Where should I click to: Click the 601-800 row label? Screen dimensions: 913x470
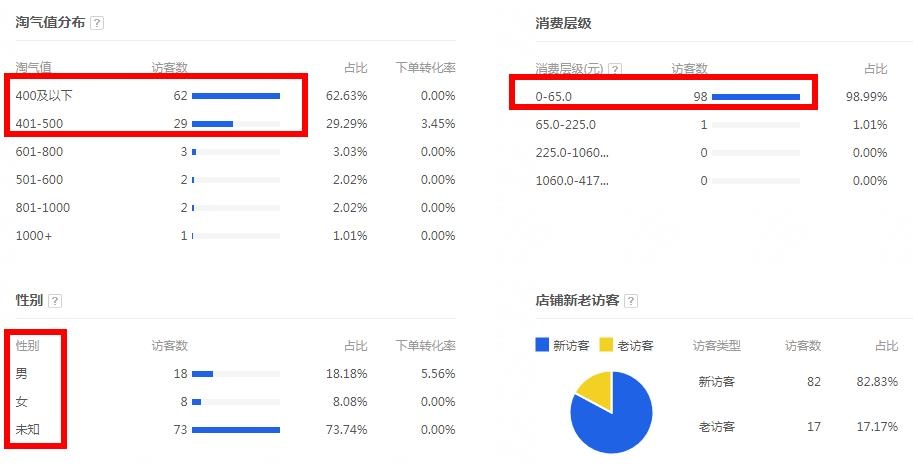39,152
